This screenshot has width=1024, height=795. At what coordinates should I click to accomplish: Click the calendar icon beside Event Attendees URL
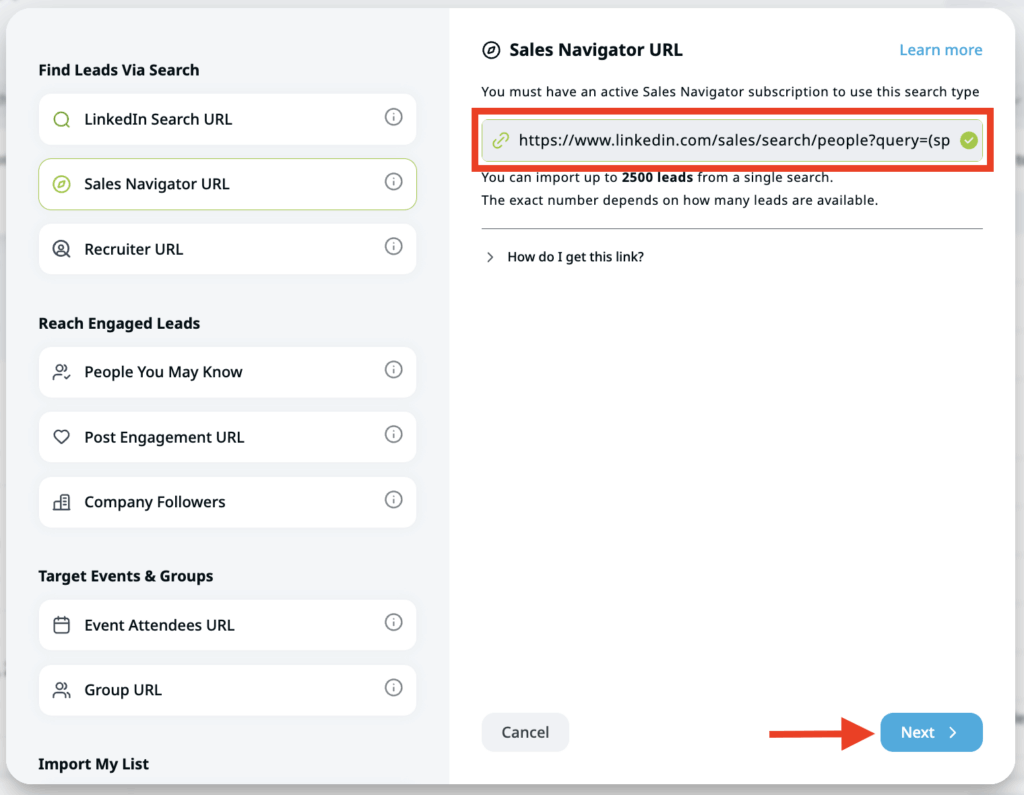(61, 625)
